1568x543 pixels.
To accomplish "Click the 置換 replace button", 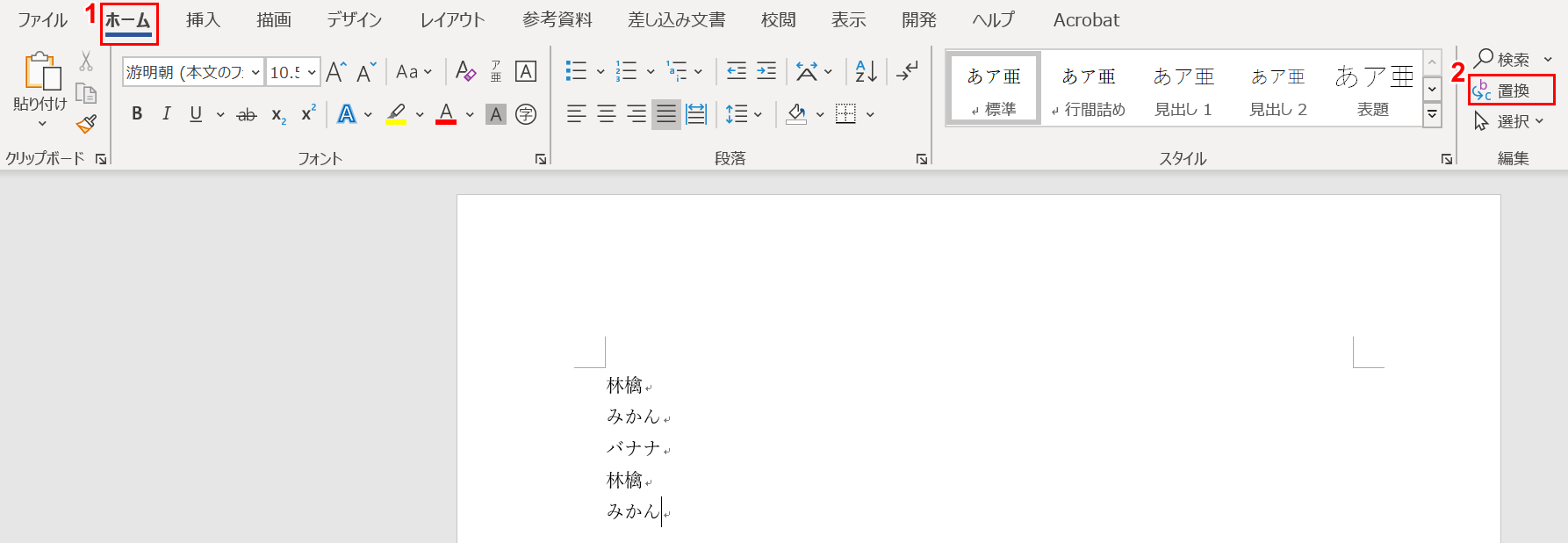I will tap(1512, 90).
